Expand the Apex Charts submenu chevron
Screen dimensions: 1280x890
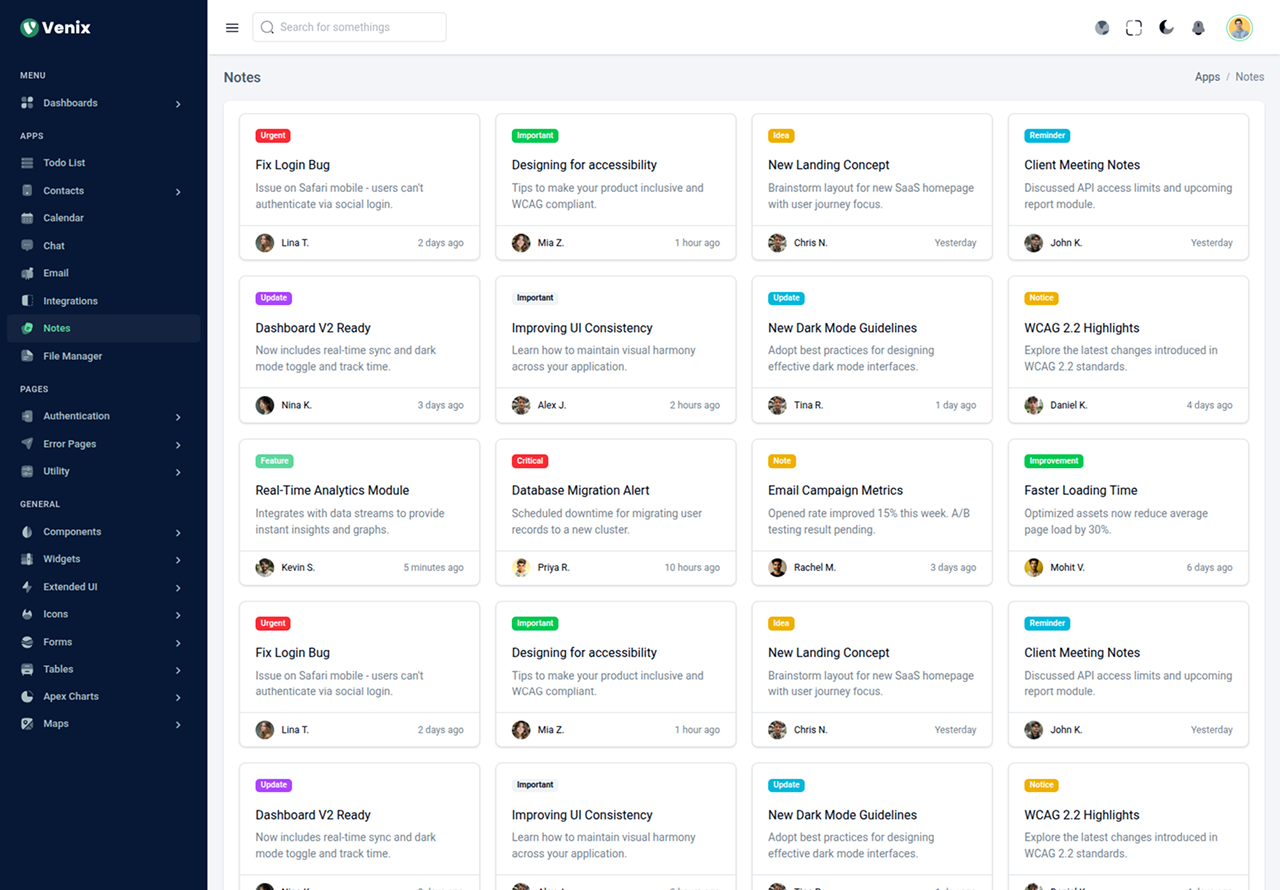point(178,697)
